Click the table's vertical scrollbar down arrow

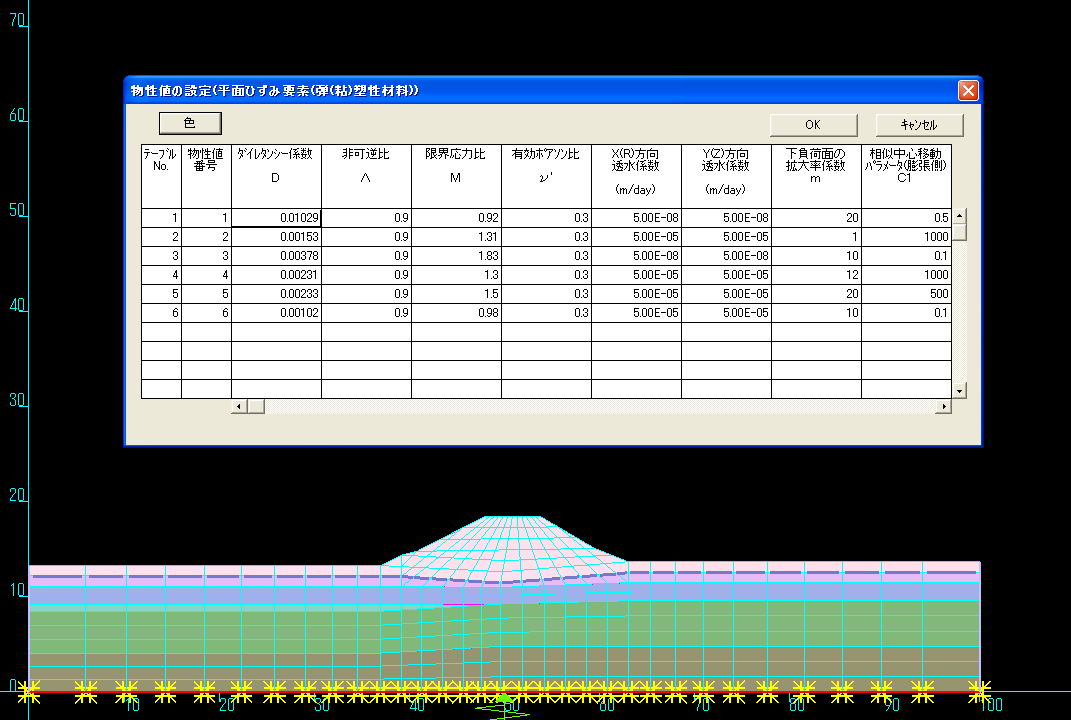tap(959, 391)
